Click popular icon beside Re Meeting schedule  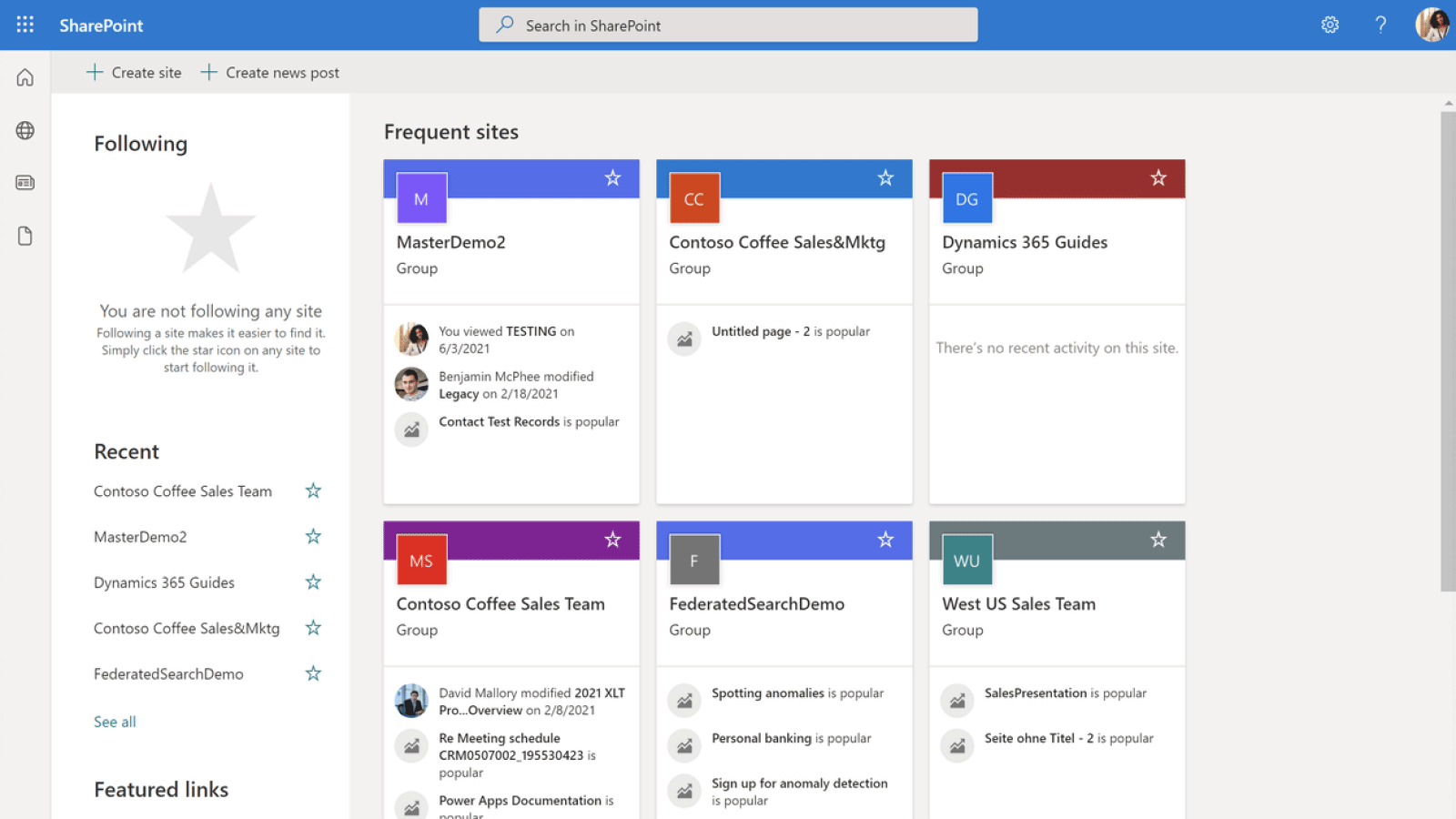[411, 746]
